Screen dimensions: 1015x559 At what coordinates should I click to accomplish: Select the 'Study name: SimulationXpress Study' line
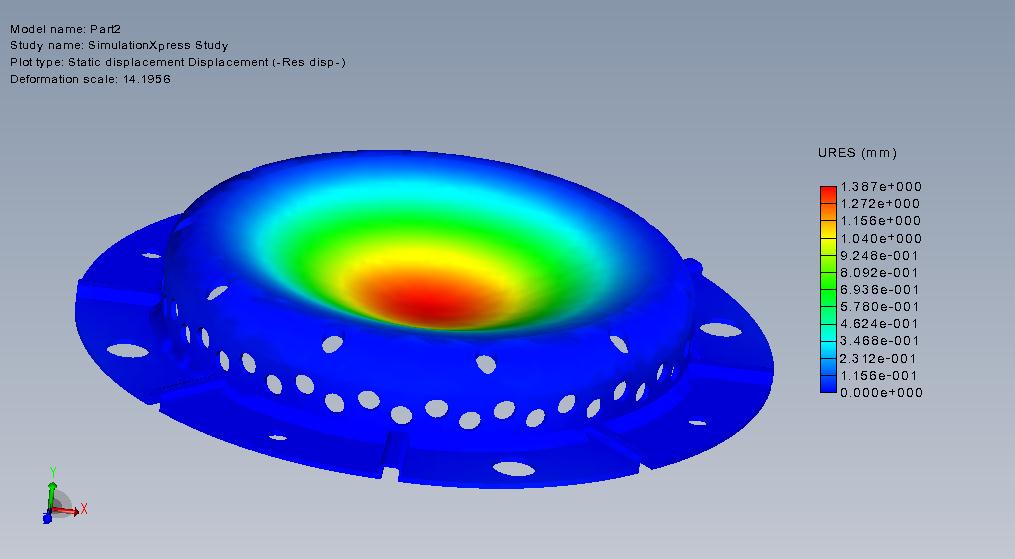click(x=119, y=45)
